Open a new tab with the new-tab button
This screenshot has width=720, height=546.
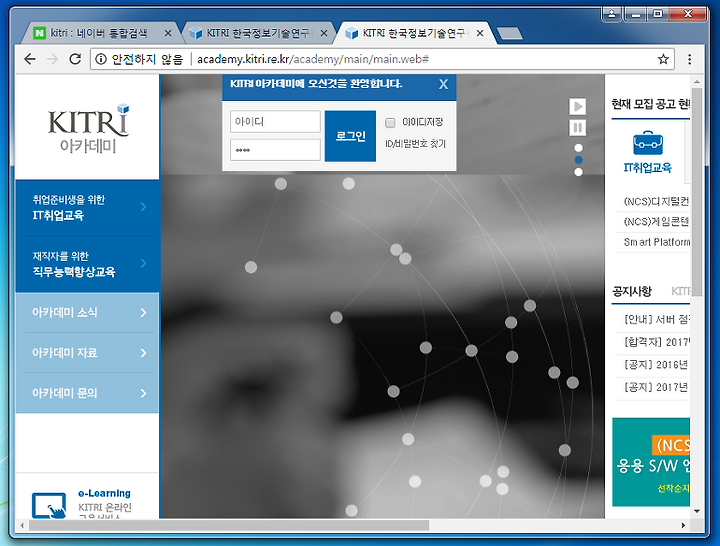pos(510,33)
